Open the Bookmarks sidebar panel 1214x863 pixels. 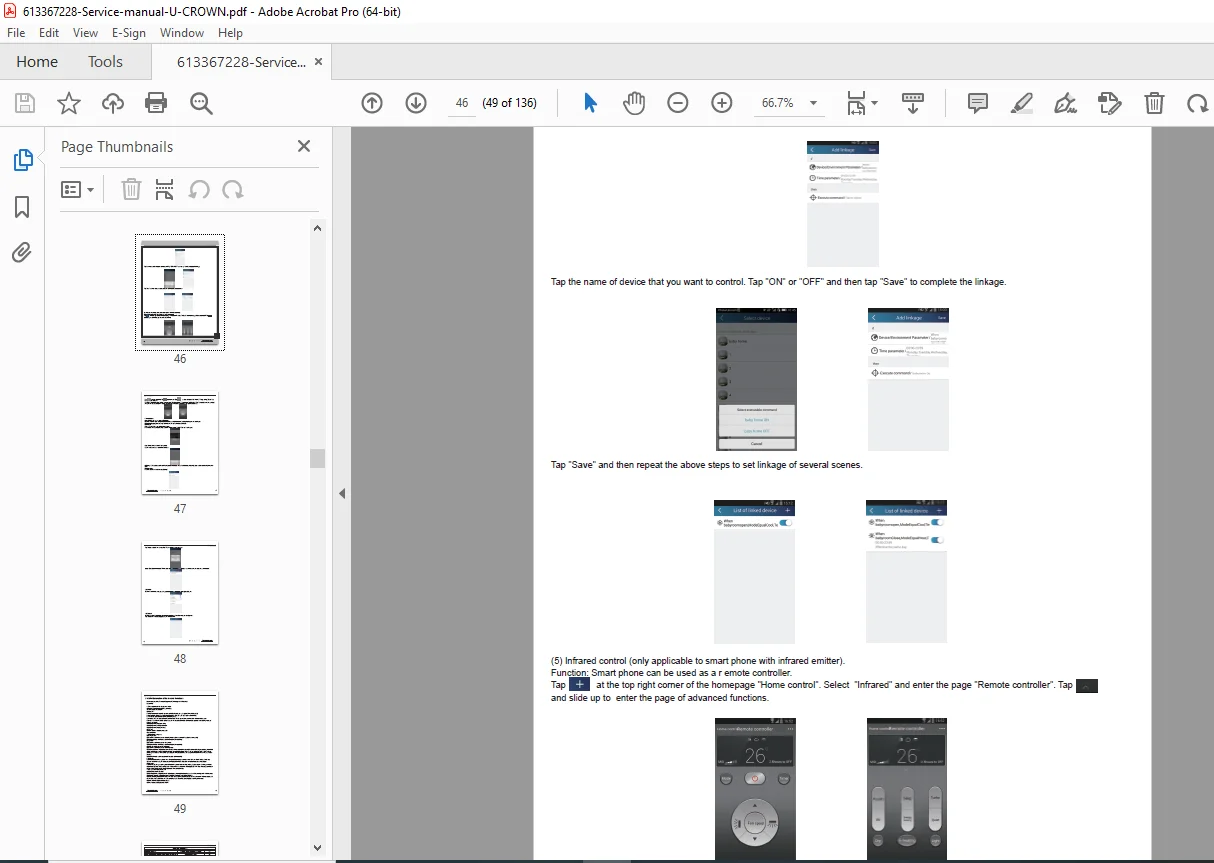[22, 207]
